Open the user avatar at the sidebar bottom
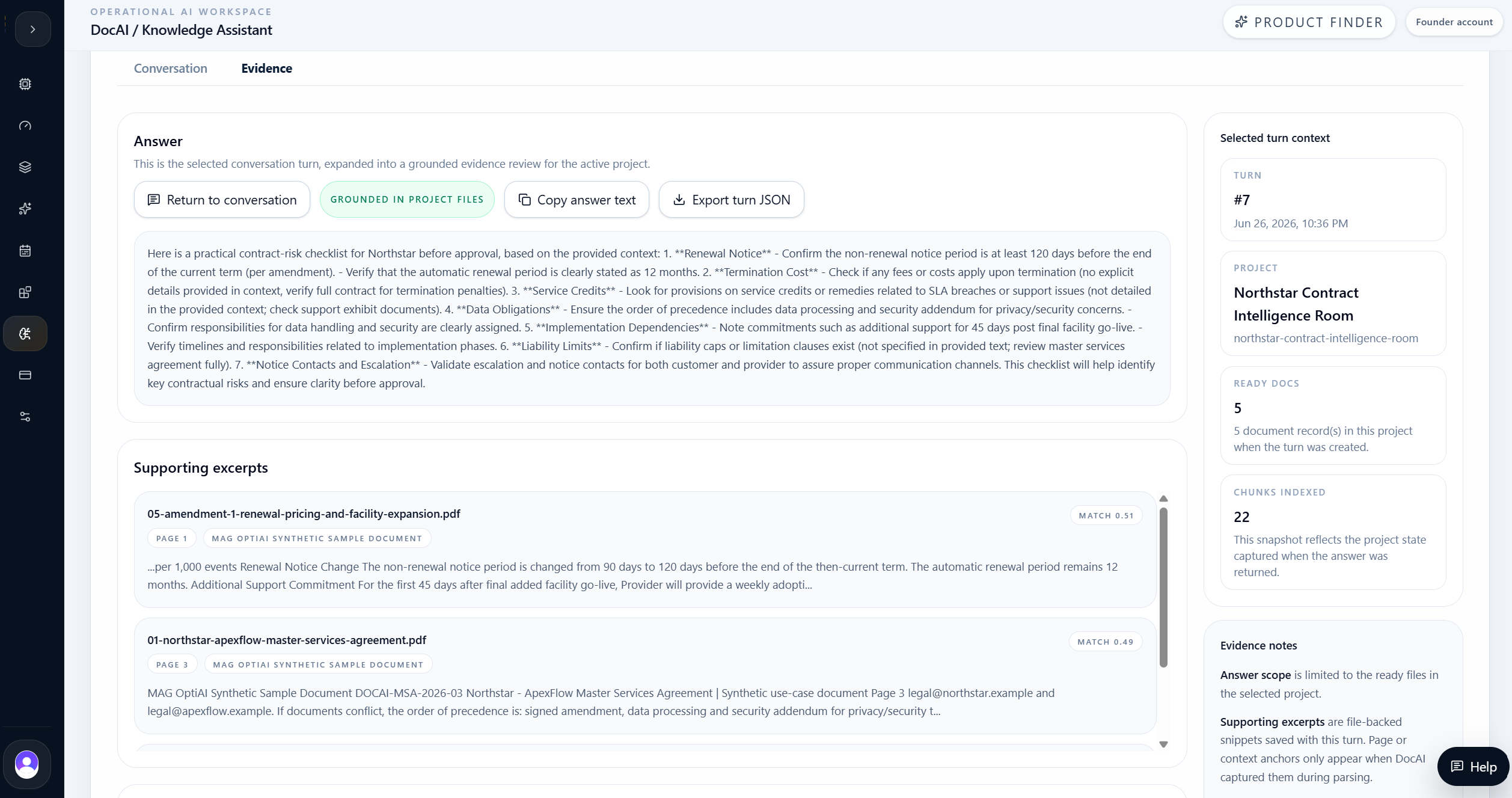1512x798 pixels. [x=26, y=764]
